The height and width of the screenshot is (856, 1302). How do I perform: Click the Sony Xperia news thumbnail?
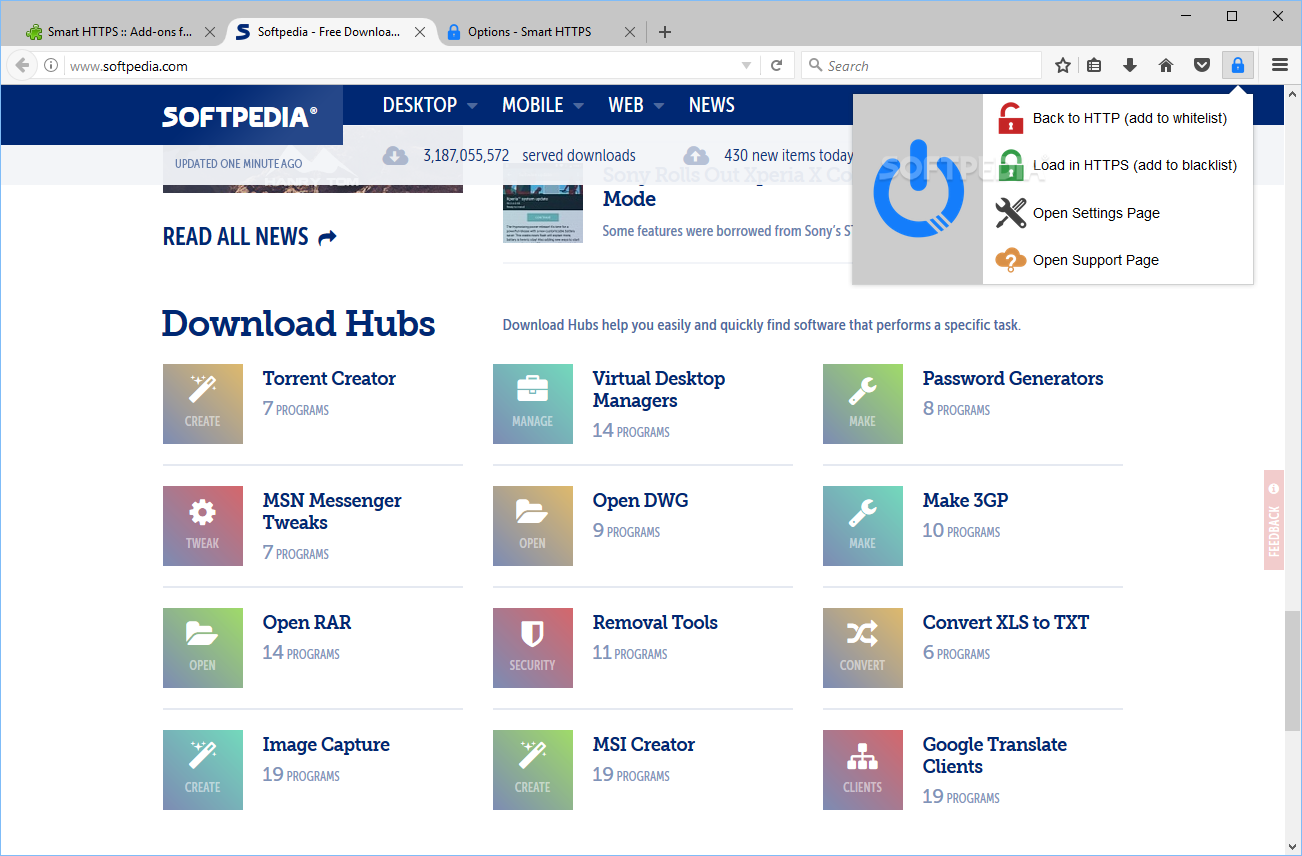pyautogui.click(x=543, y=204)
